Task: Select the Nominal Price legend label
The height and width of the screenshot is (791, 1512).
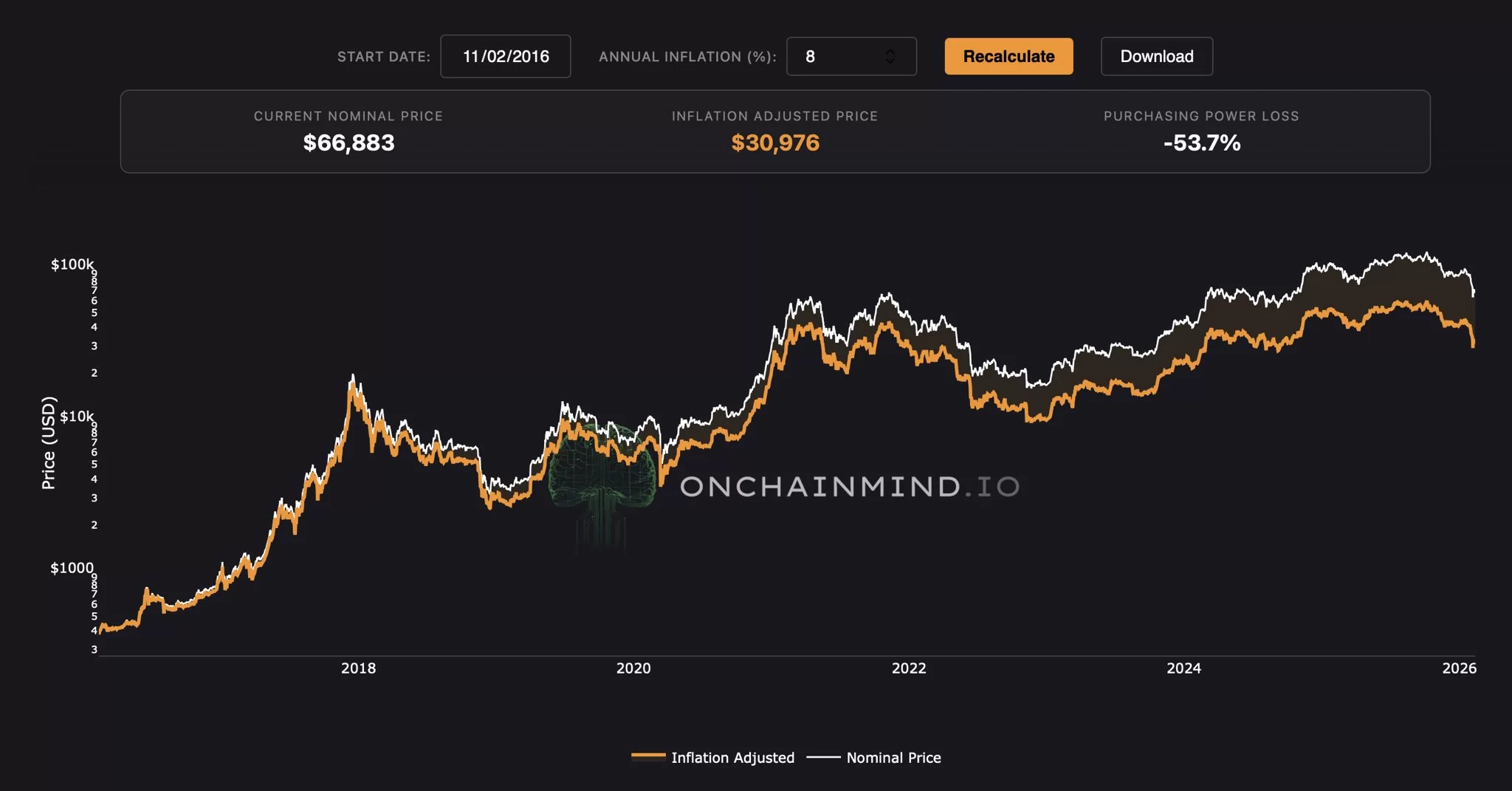Action: click(893, 758)
